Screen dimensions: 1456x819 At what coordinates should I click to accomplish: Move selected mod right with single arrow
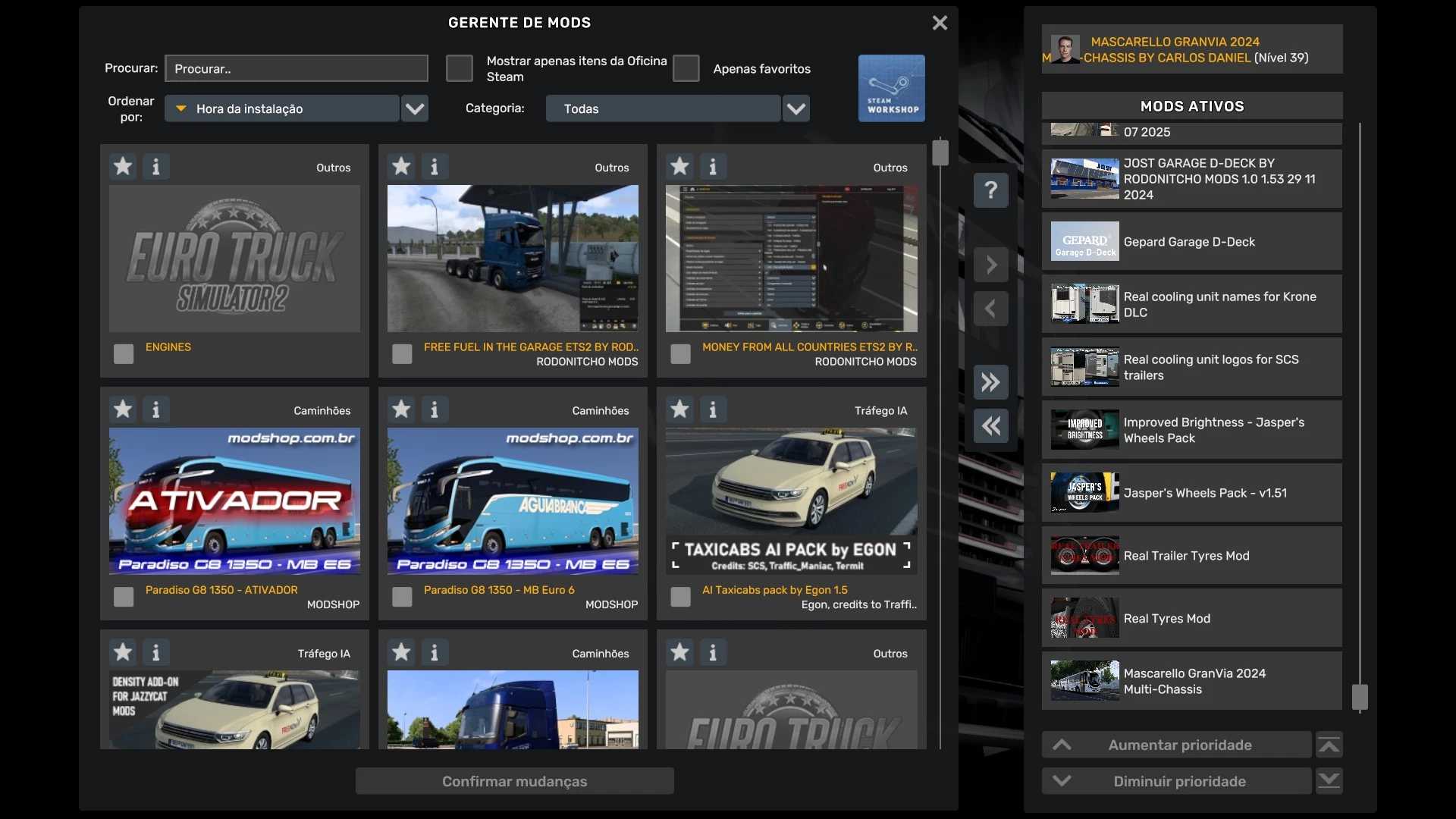point(990,265)
